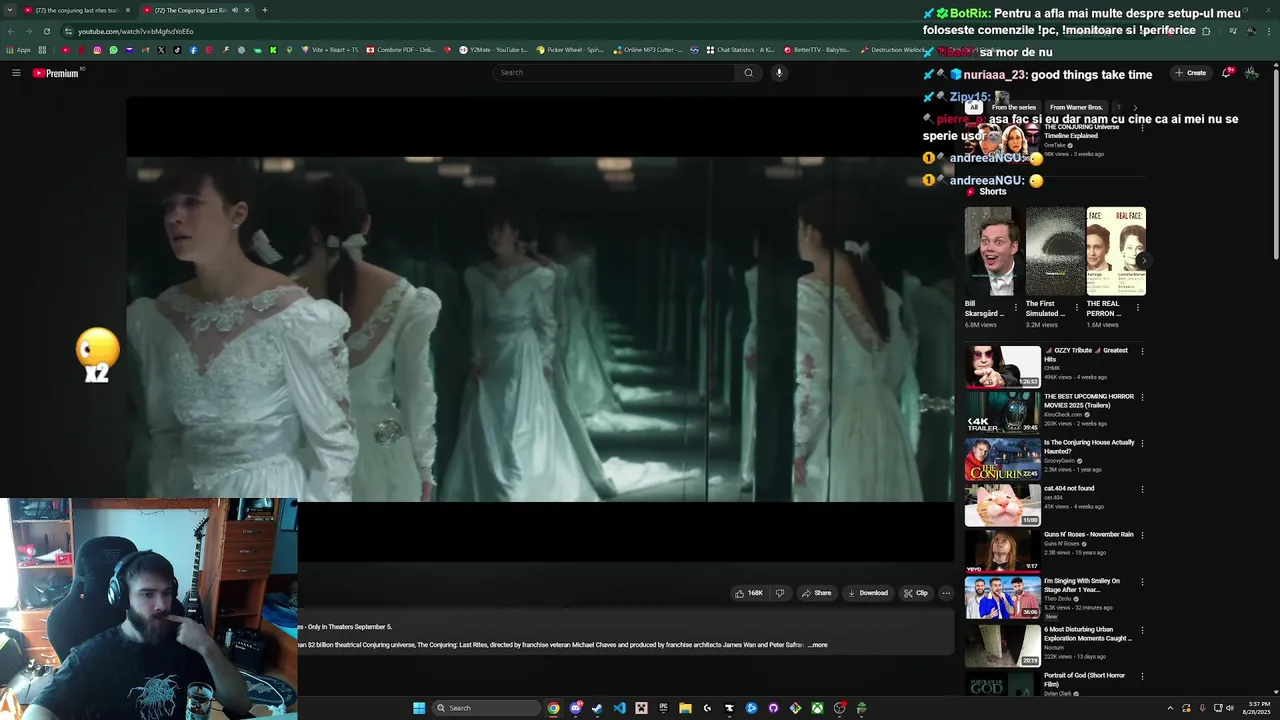1280x720 pixels.
Task: Open 'The First Simulated' short thumbnail
Action: [x=1054, y=251]
